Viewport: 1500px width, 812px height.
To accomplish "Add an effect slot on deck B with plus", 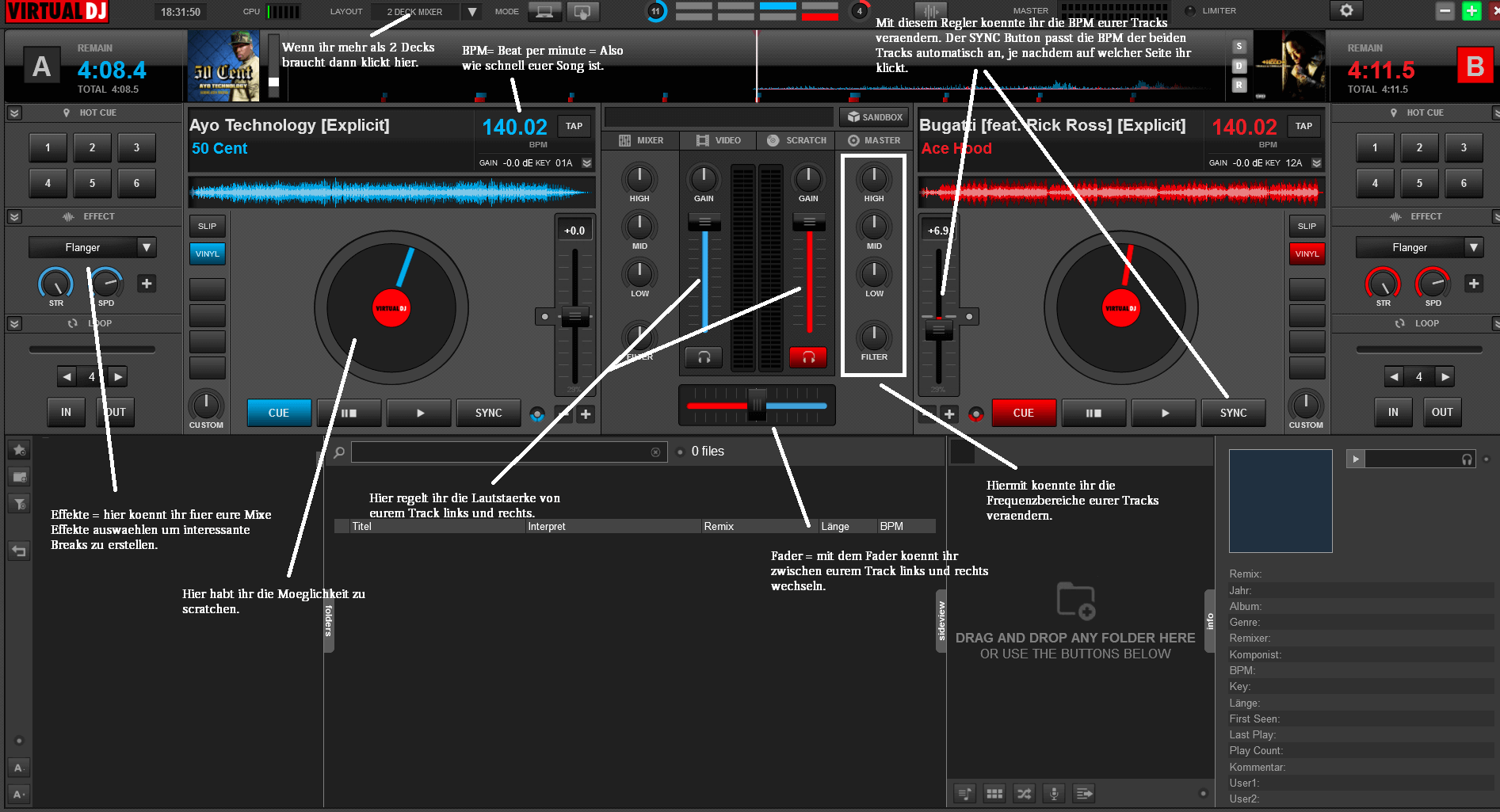I will coord(1474,284).
